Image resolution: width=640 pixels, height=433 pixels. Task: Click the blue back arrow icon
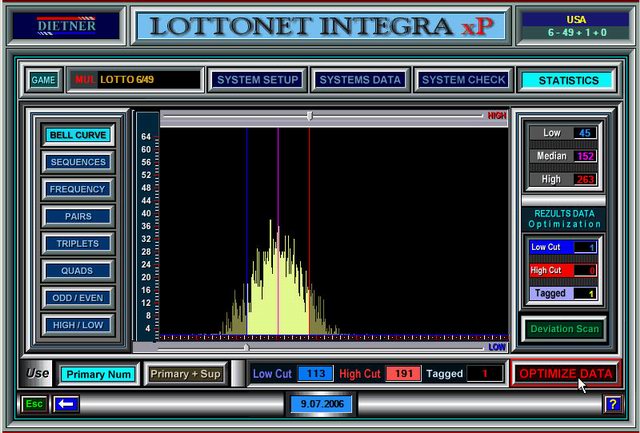click(67, 404)
